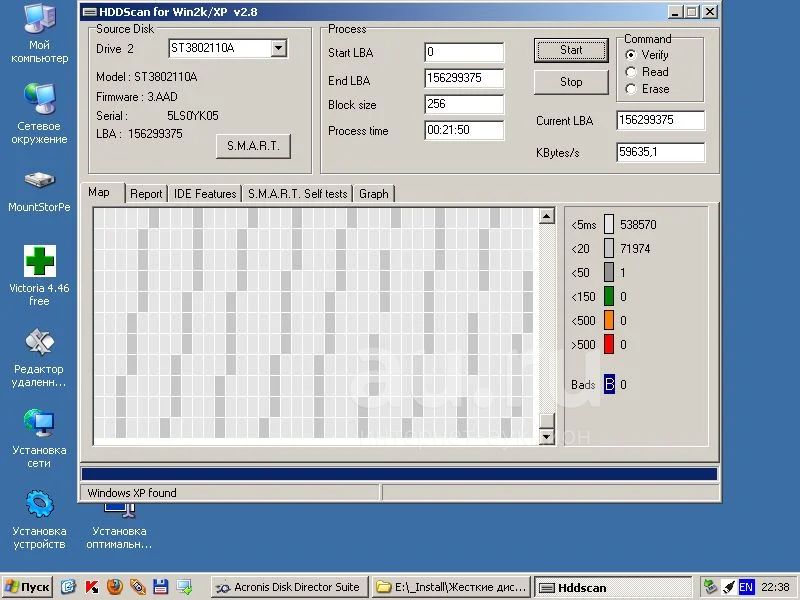Click the <5ms count value 538570
Image resolution: width=800 pixels, height=600 pixels.
tap(638, 224)
